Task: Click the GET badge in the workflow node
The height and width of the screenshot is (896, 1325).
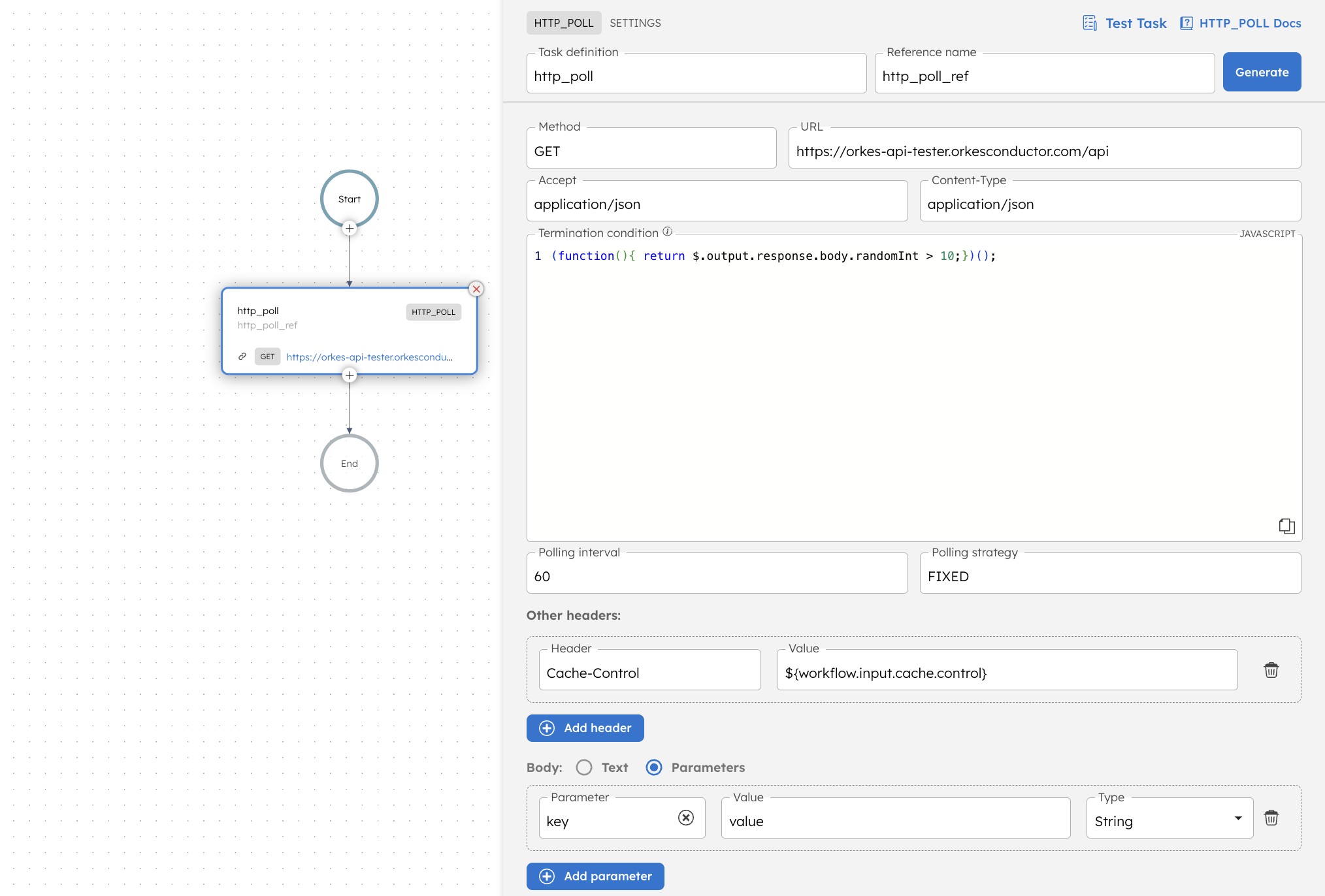Action: (x=267, y=357)
